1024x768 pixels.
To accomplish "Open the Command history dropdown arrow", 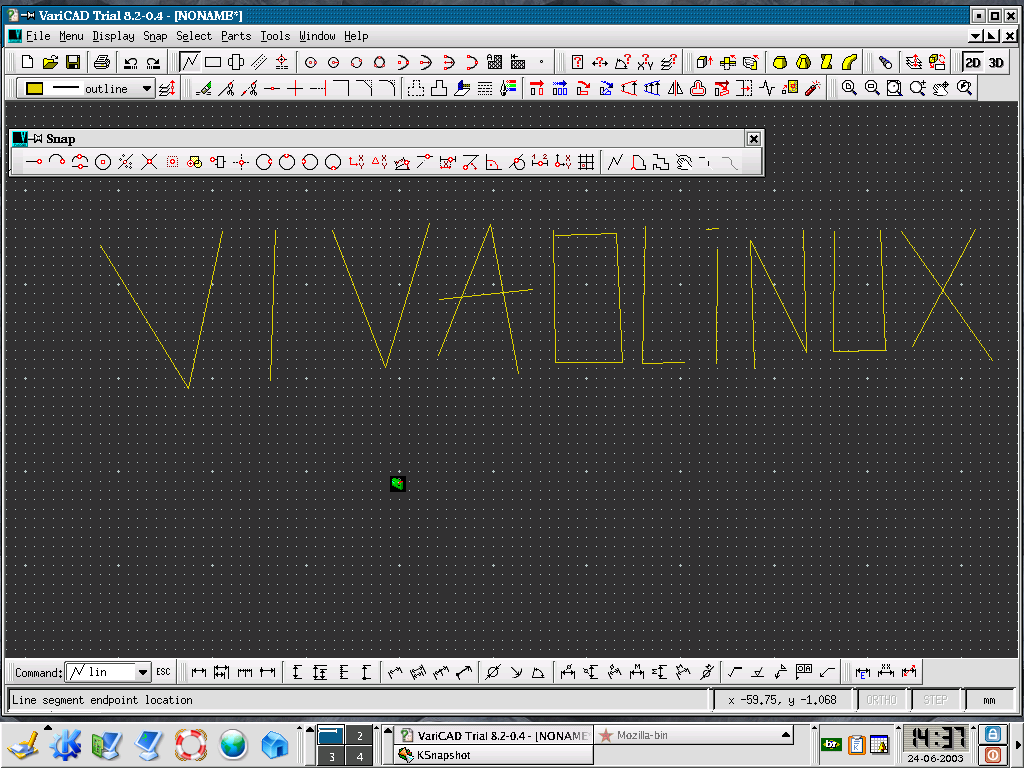I will point(142,672).
